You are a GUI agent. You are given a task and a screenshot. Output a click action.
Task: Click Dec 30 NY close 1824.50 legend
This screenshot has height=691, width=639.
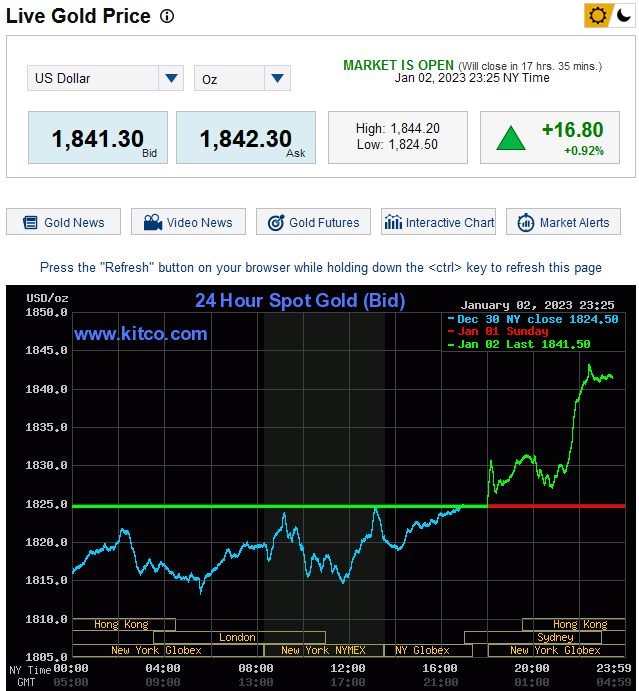(533, 319)
